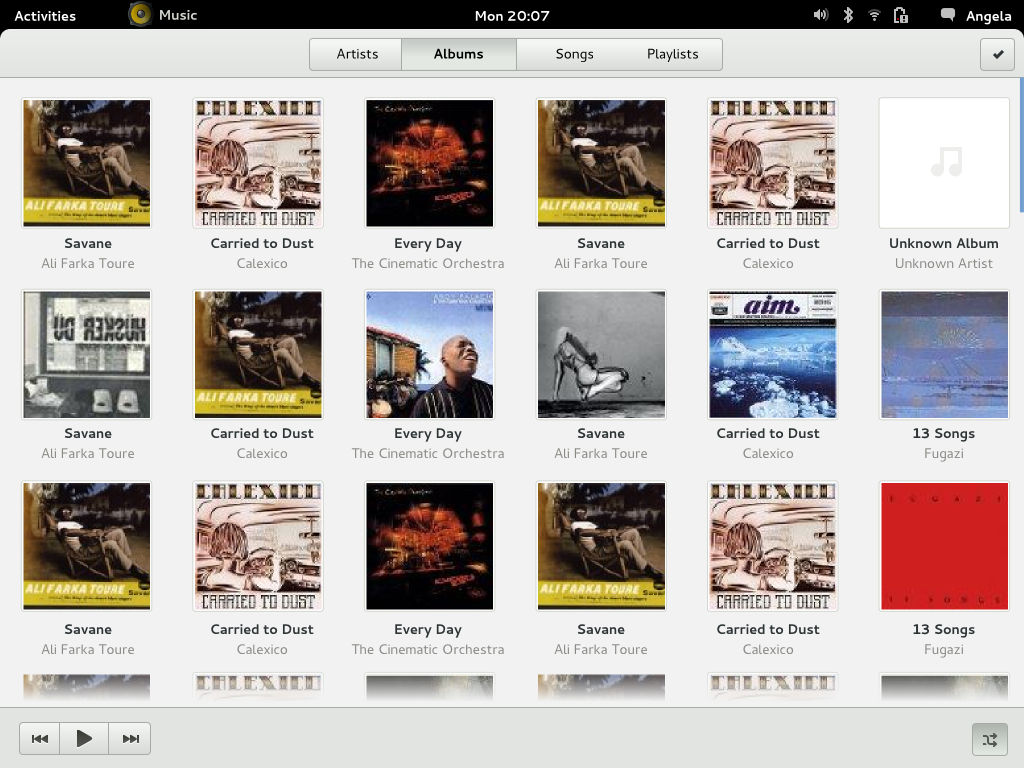The width and height of the screenshot is (1024, 768).
Task: Open the volume indicator
Action: pyautogui.click(x=821, y=15)
